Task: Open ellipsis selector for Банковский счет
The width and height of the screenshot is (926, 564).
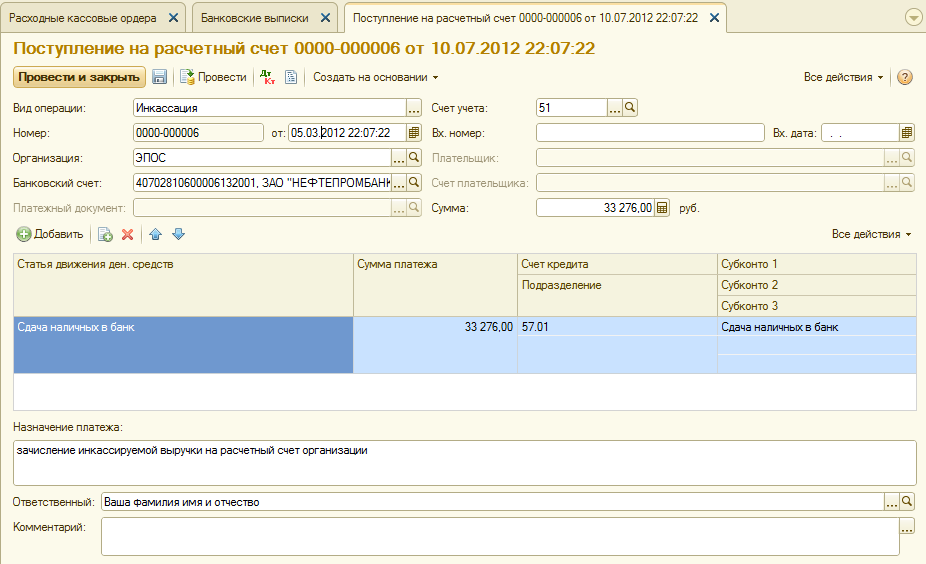Action: pos(399,182)
